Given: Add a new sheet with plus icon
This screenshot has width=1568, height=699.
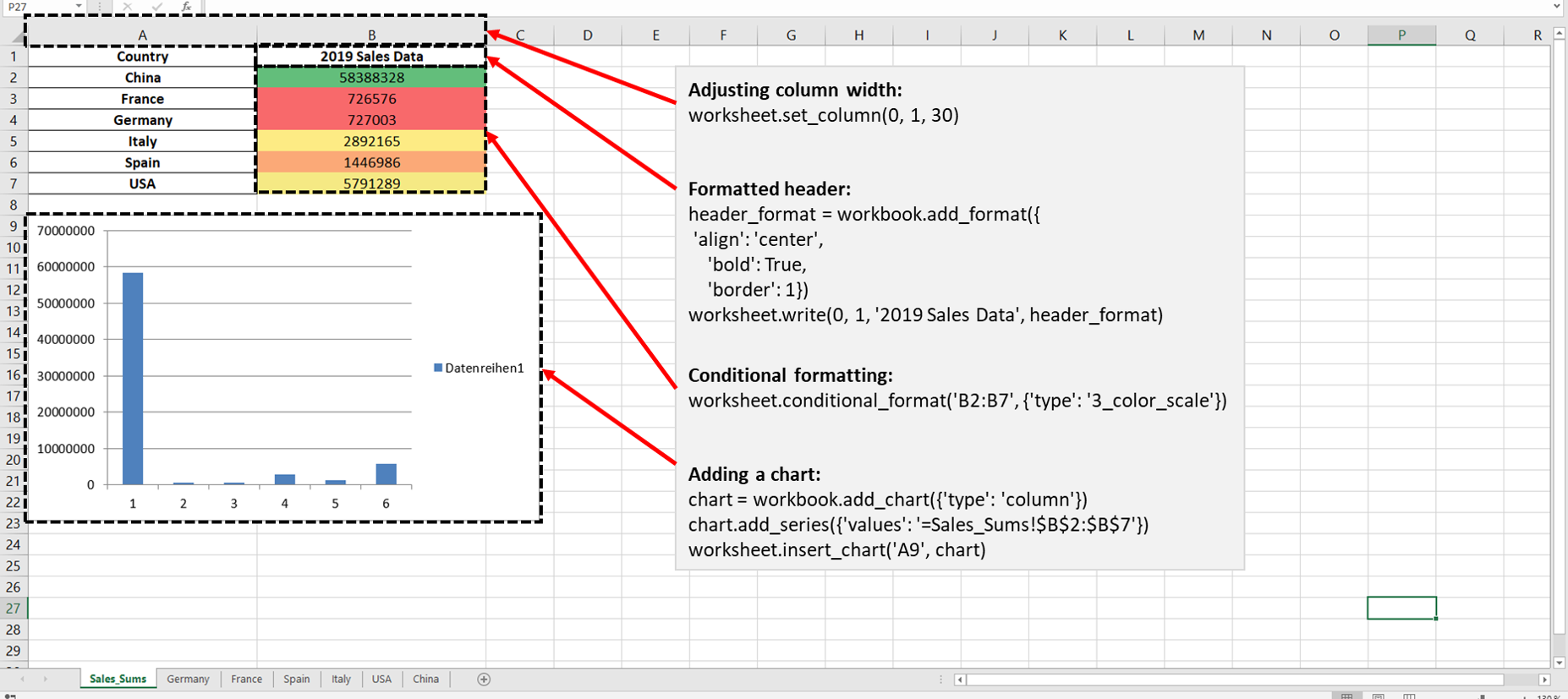Looking at the screenshot, I should click(484, 679).
